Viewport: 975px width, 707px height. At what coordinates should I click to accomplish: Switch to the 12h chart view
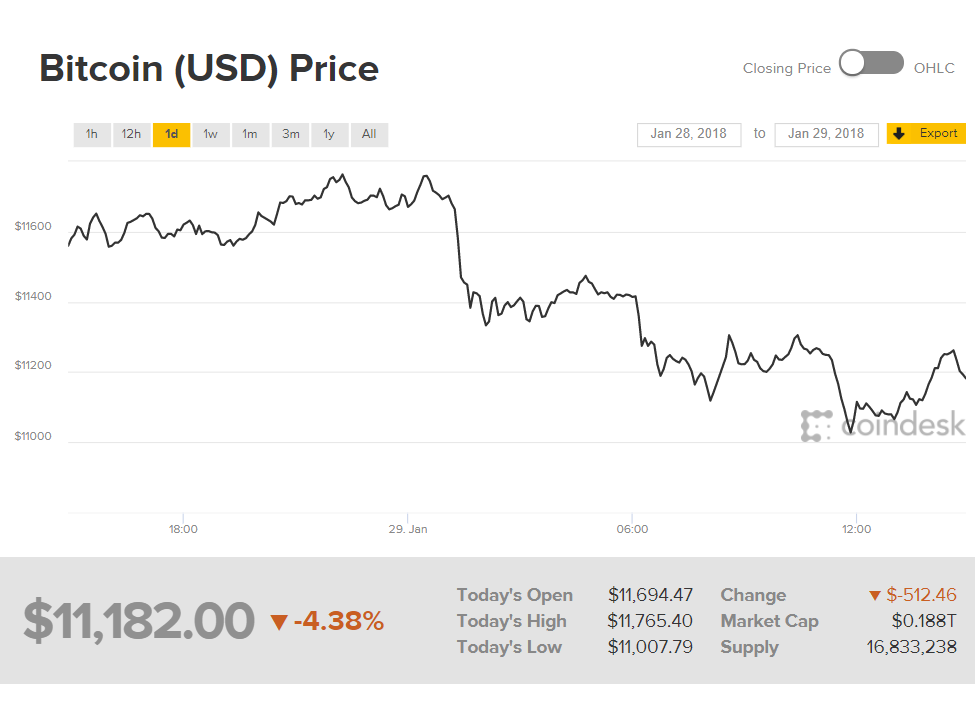(131, 134)
